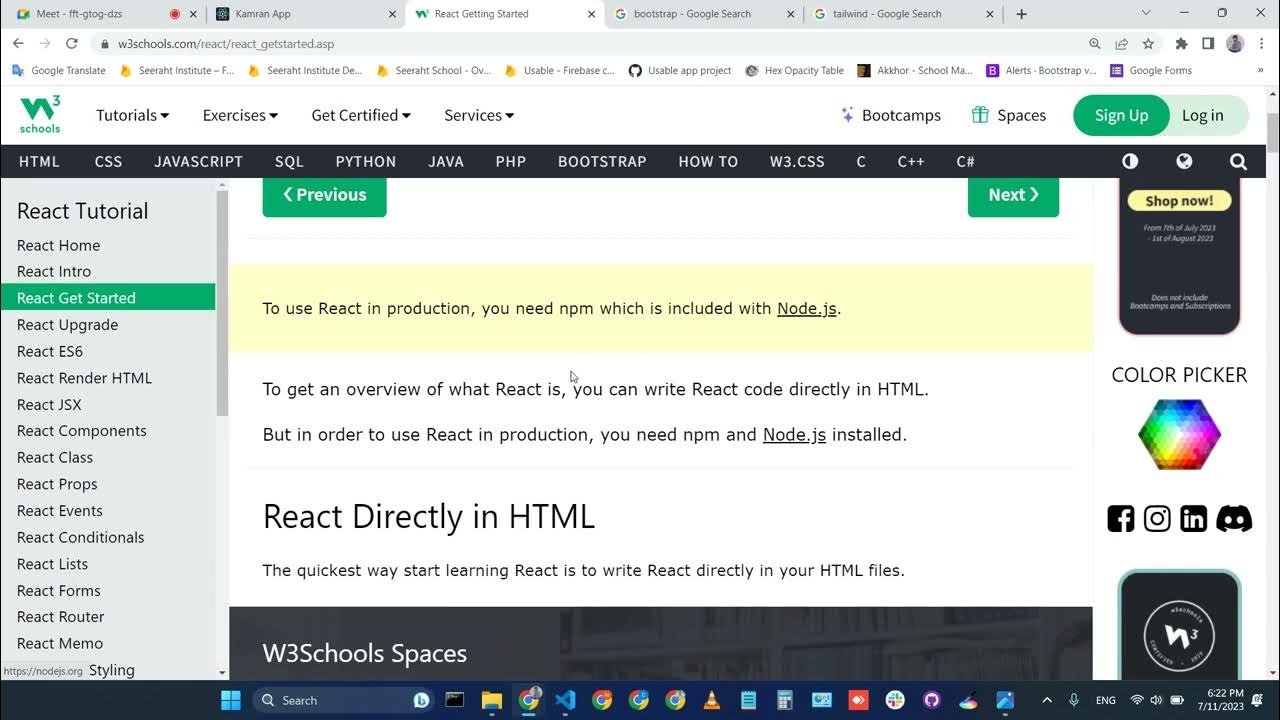Image resolution: width=1280 pixels, height=720 pixels.
Task: Click the W3Schools logo
Action: 40,115
